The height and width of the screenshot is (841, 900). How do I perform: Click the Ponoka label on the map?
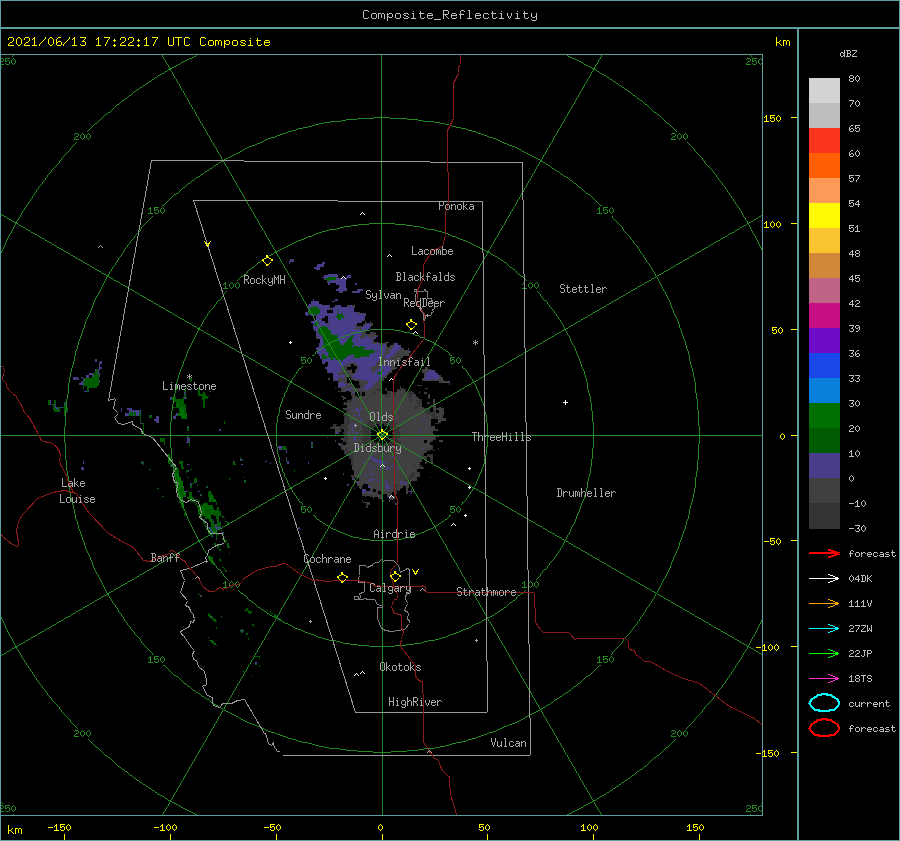click(x=456, y=206)
